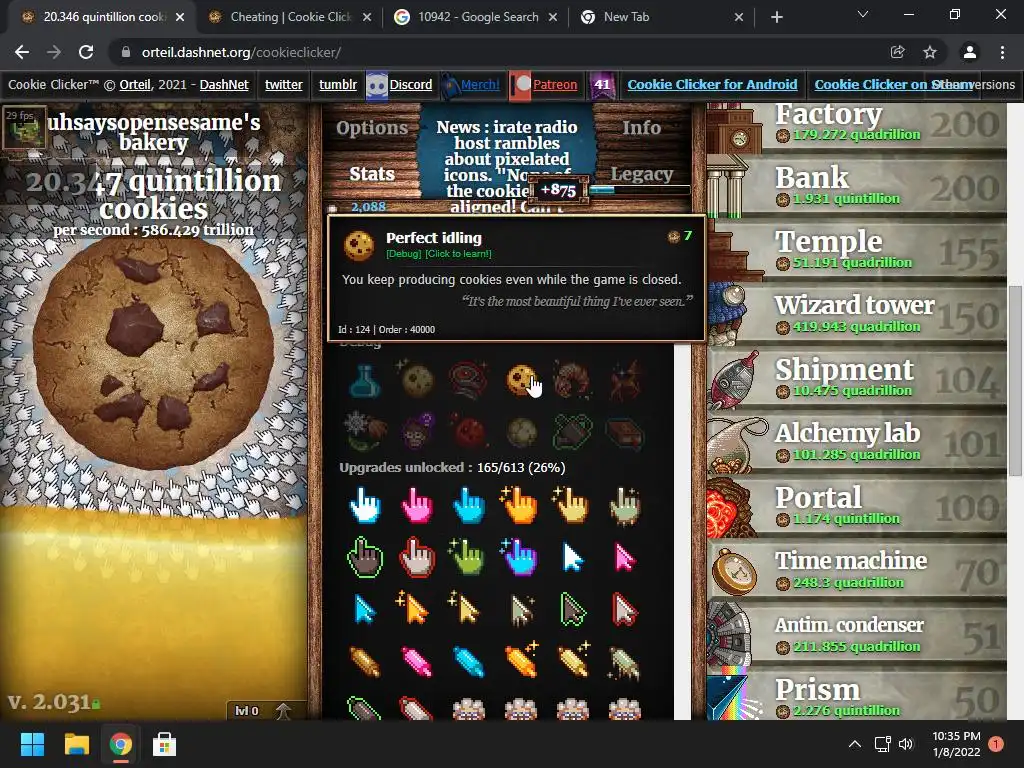
Task: Click the blue rolling pin upgrade
Action: (468, 662)
